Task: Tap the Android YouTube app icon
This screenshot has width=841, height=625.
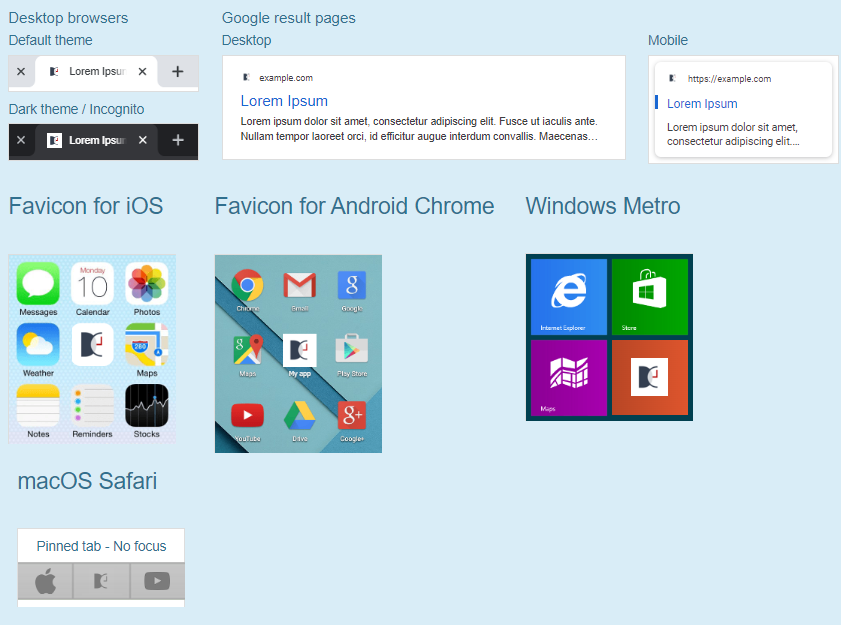Action: [x=247, y=415]
